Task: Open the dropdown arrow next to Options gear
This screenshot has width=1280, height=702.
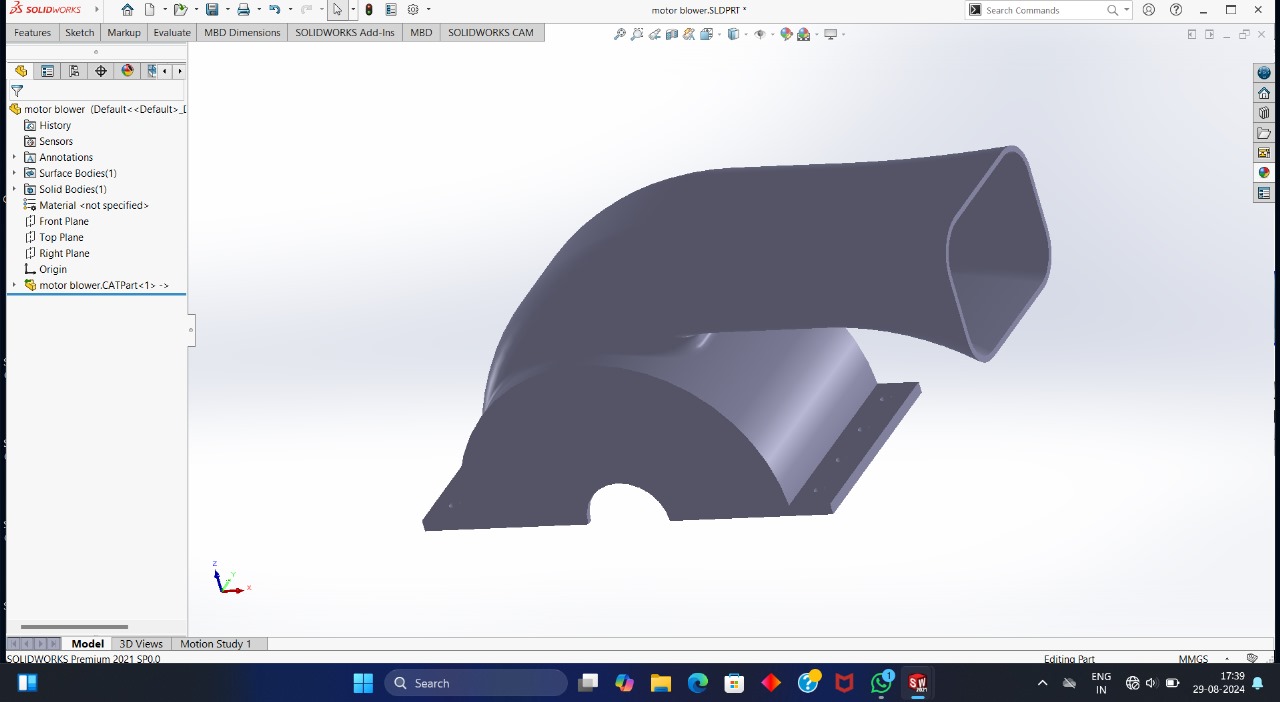Action: 428,10
